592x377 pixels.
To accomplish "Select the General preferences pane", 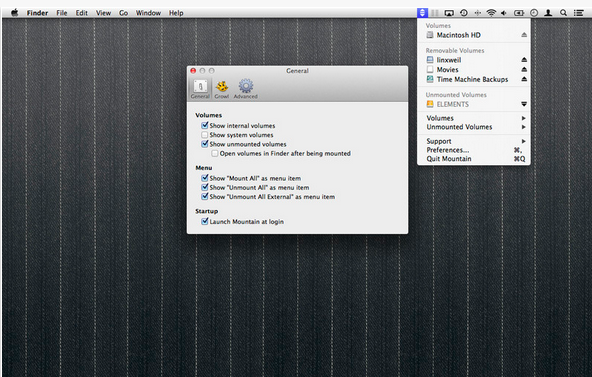I will tap(200, 89).
